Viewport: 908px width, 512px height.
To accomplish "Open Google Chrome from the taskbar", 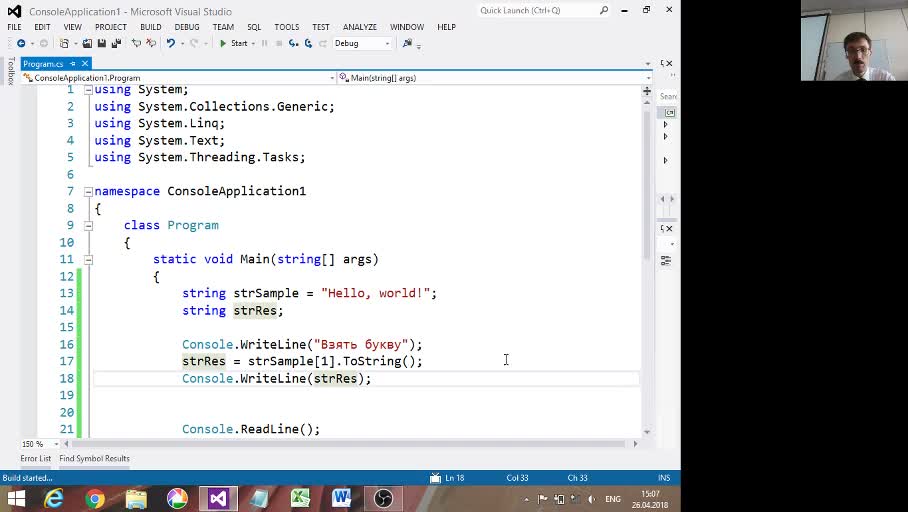I will pyautogui.click(x=95, y=499).
